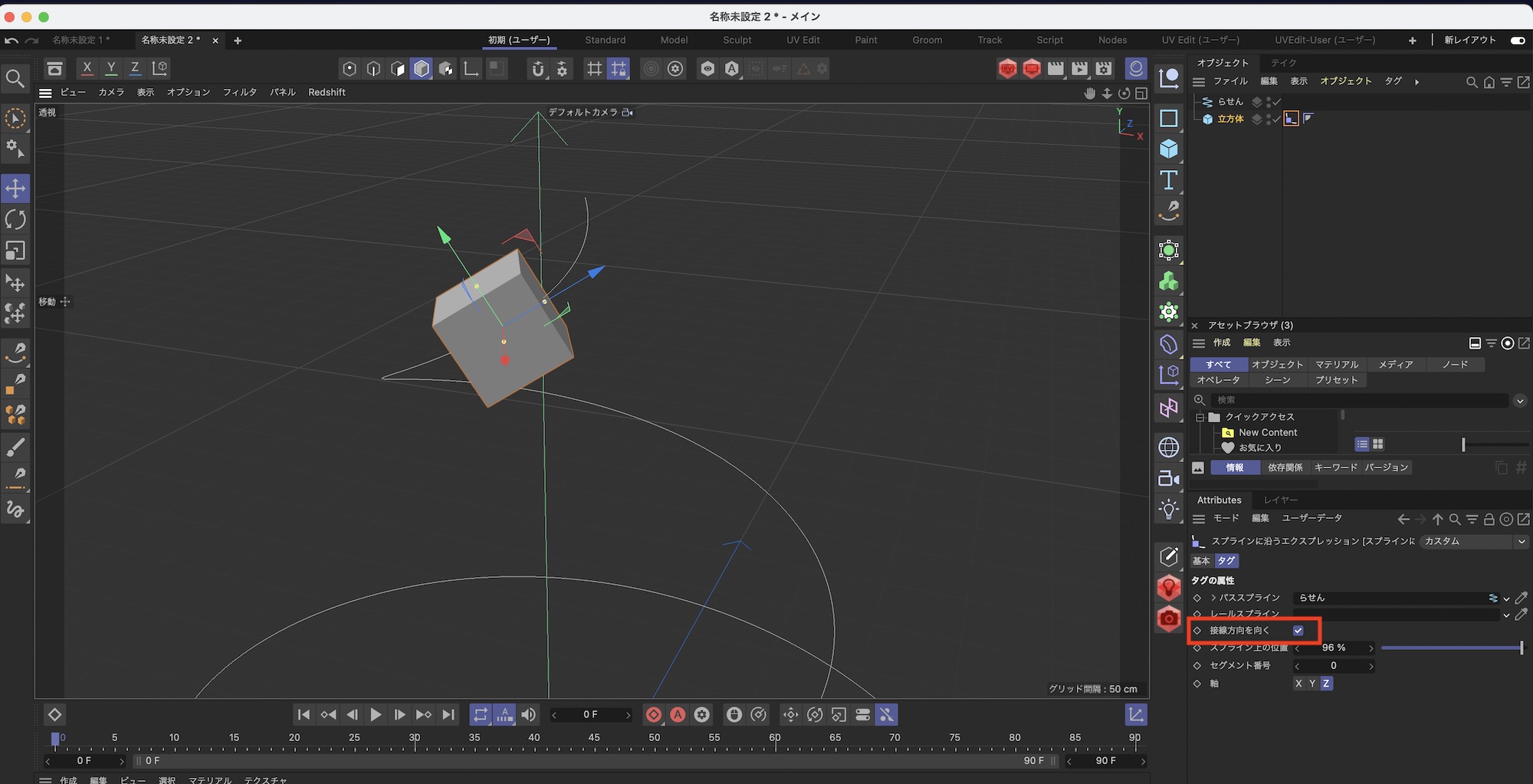Switch to the Sculpt layout tab
Image resolution: width=1533 pixels, height=784 pixels.
pos(737,40)
